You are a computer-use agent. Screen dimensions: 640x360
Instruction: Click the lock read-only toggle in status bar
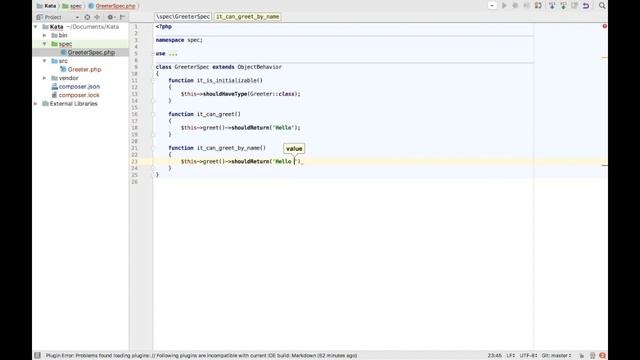[x=582, y=356]
